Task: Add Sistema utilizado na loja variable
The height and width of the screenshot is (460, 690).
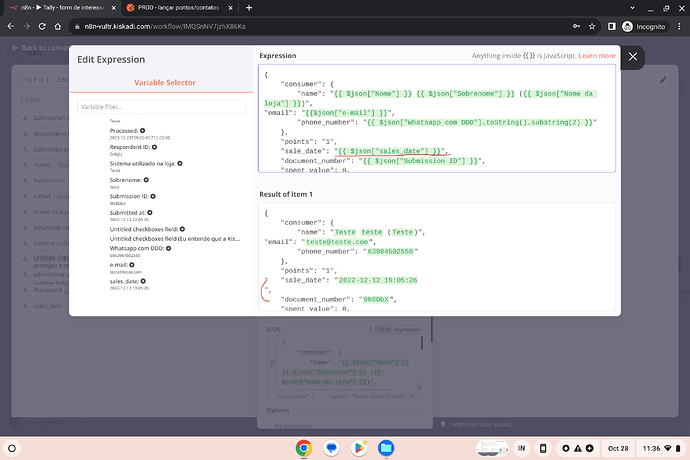Action: point(179,164)
